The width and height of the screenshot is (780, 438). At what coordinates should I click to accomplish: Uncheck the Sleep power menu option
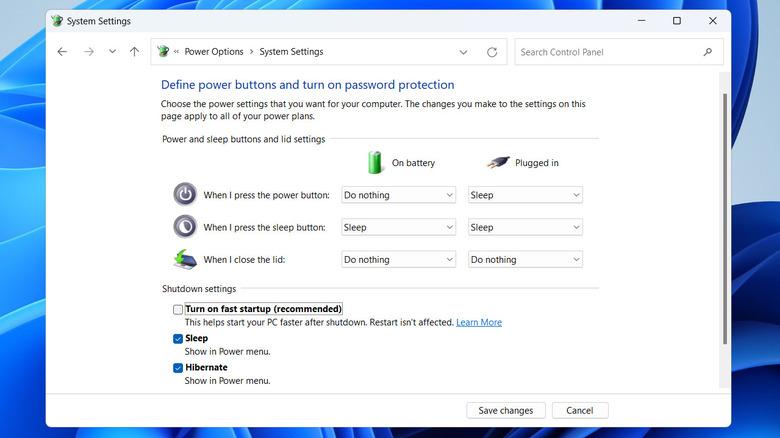[178, 339]
